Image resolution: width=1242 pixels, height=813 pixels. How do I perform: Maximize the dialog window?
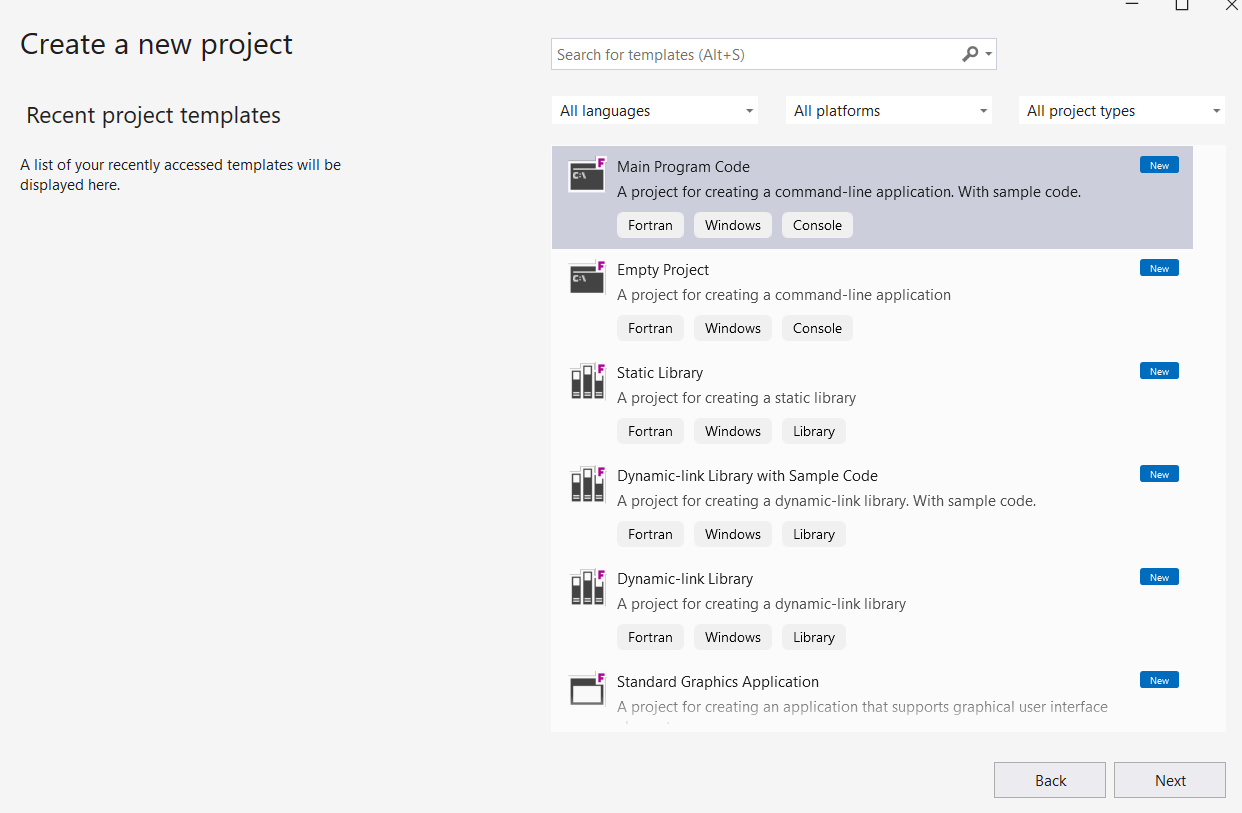coord(1182,5)
